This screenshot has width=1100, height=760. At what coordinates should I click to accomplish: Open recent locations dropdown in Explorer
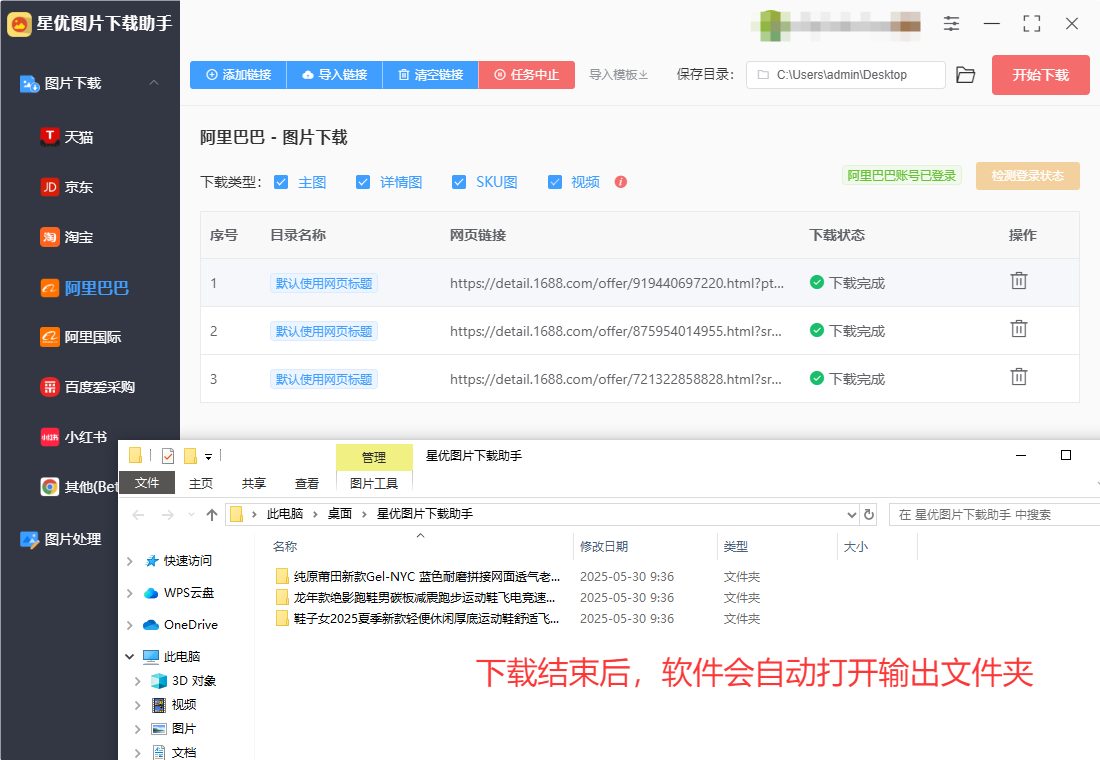coord(192,515)
